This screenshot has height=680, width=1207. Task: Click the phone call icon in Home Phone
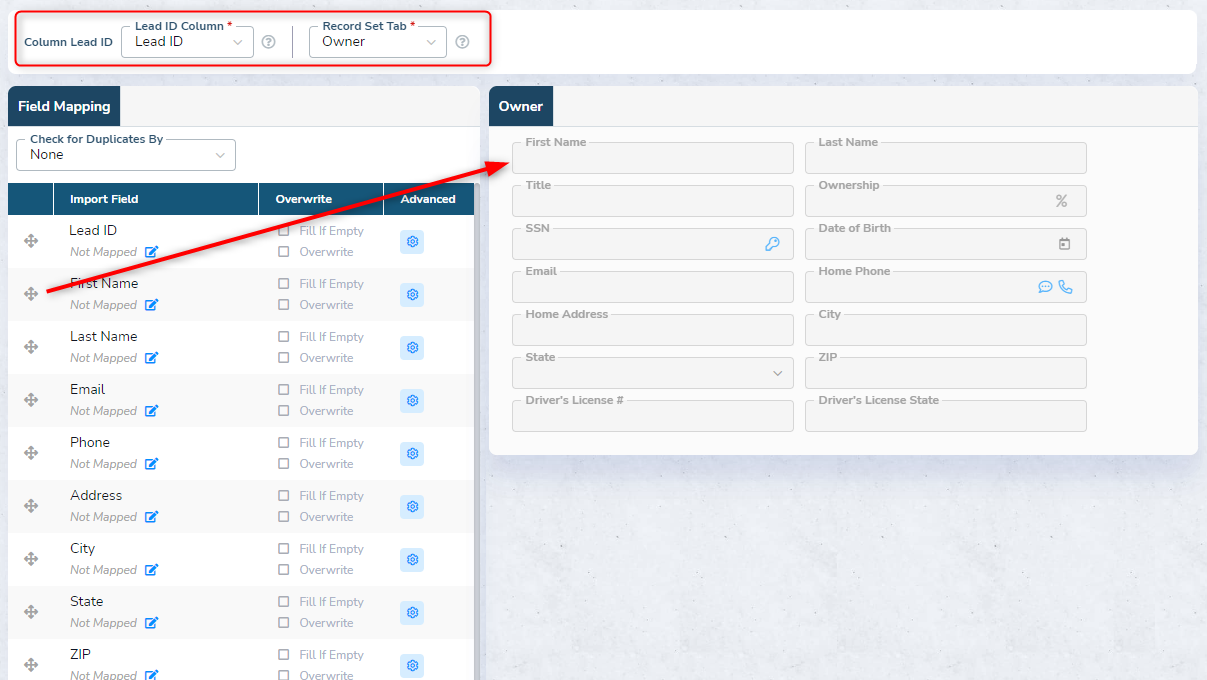[x=1066, y=287]
